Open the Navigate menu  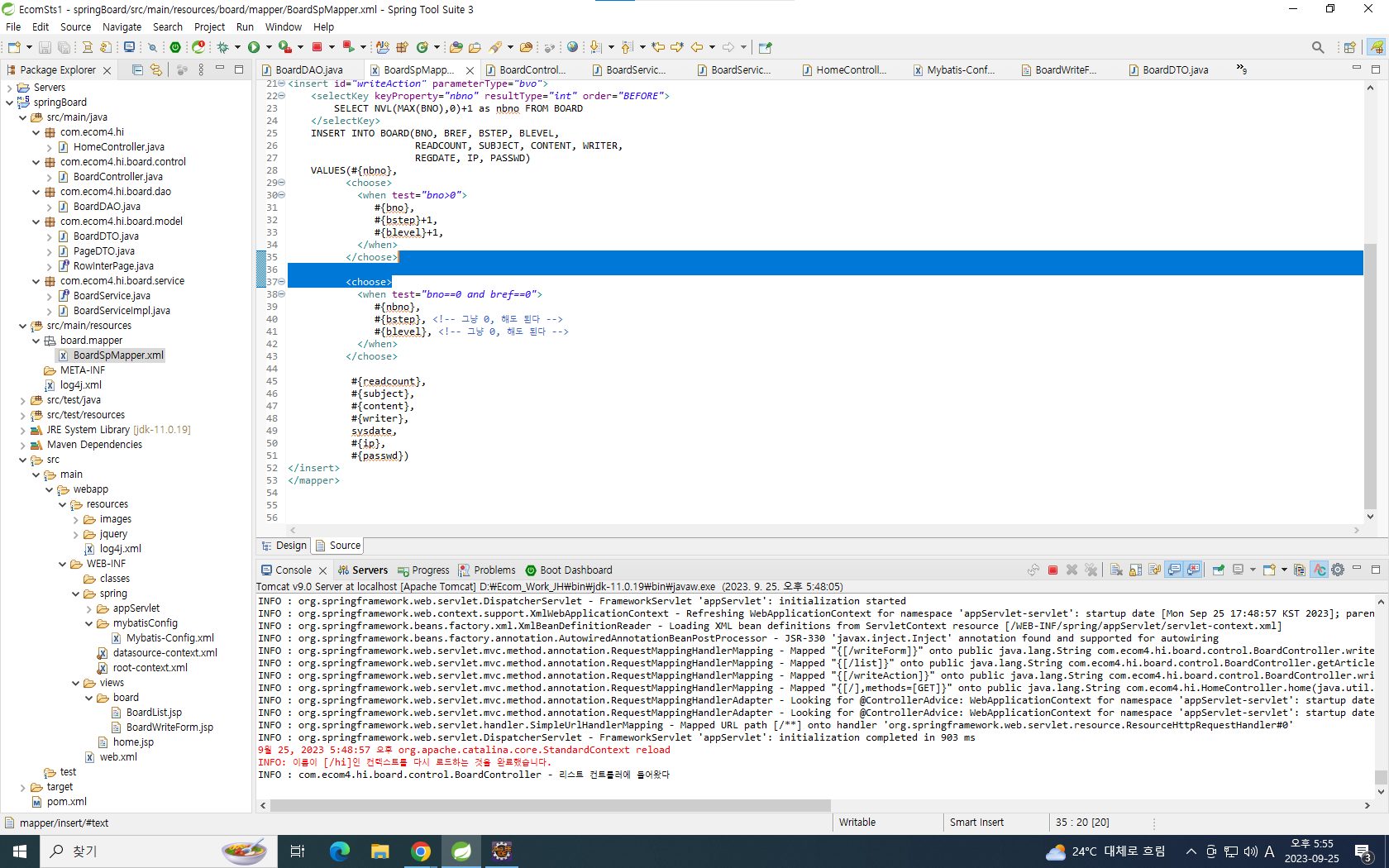click(122, 26)
